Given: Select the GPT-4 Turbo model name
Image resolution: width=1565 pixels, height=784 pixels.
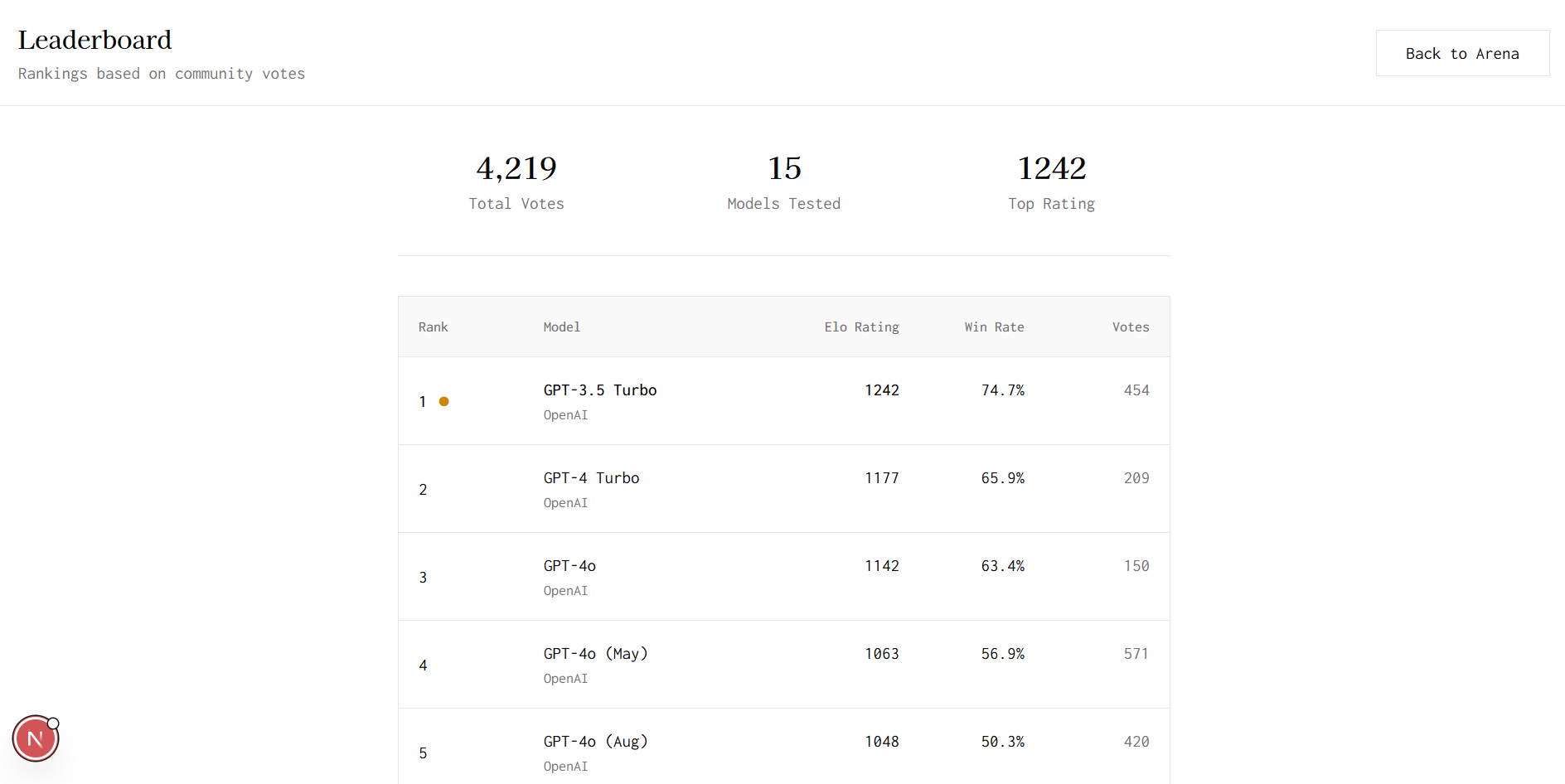Looking at the screenshot, I should [x=591, y=478].
